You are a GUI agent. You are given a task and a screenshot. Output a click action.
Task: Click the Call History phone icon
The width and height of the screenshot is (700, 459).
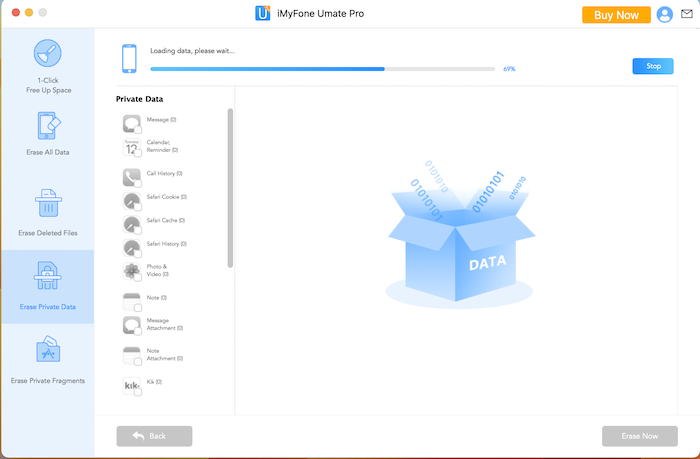(x=131, y=177)
